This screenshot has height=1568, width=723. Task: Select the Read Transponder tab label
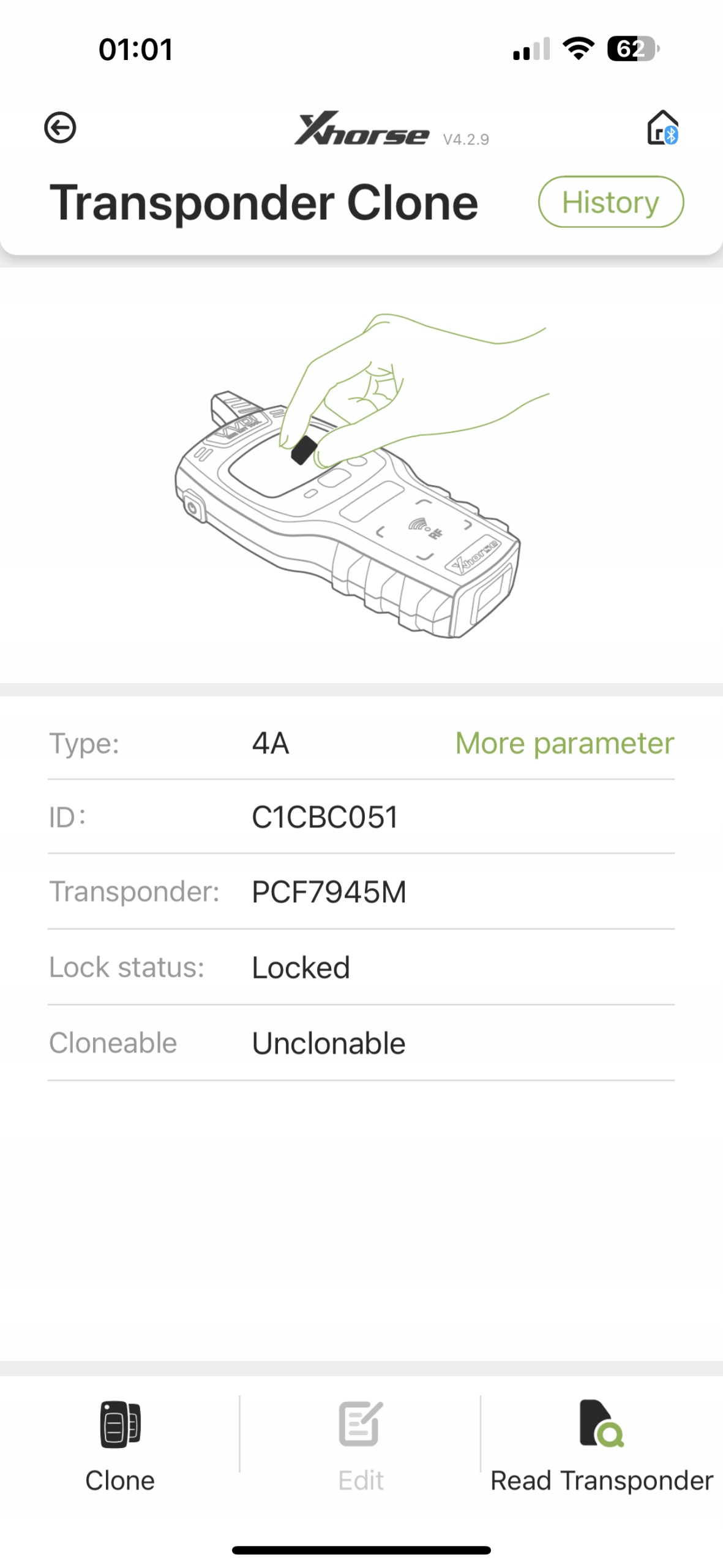click(601, 1481)
